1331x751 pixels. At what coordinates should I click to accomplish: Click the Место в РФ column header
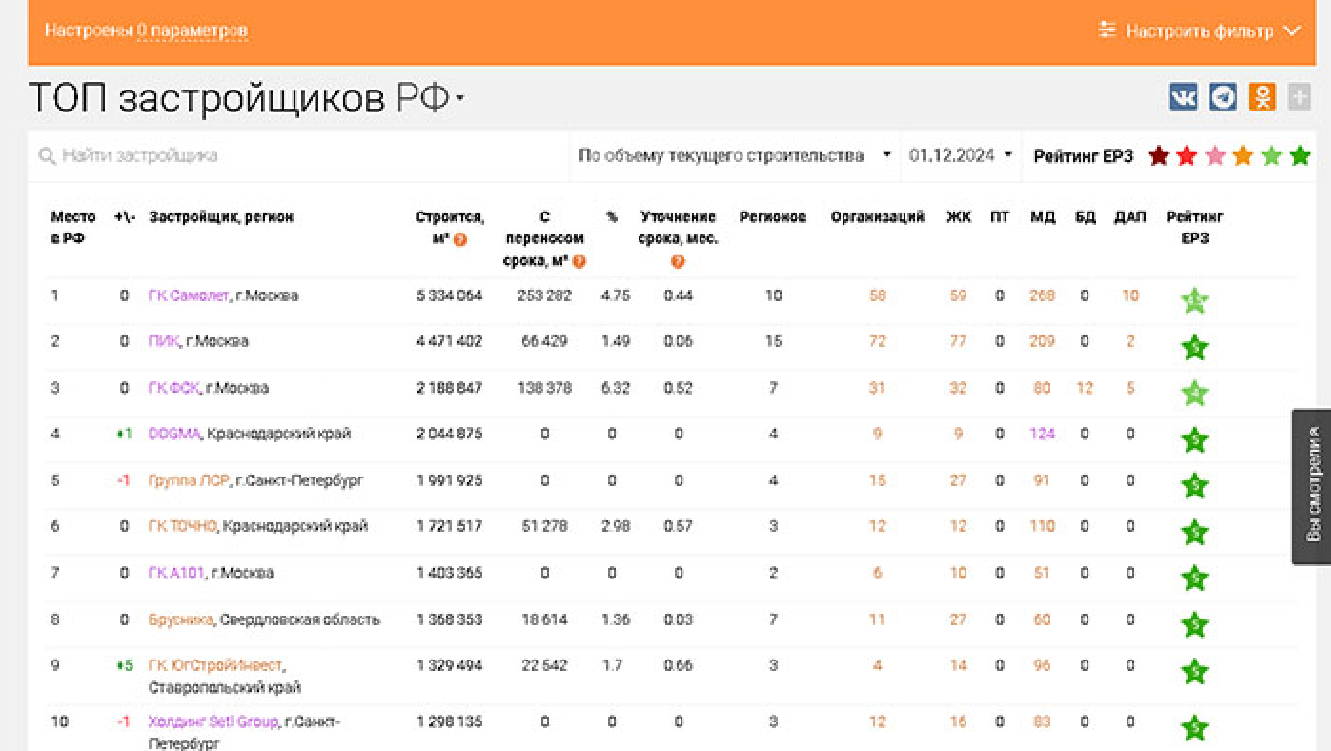click(73, 228)
